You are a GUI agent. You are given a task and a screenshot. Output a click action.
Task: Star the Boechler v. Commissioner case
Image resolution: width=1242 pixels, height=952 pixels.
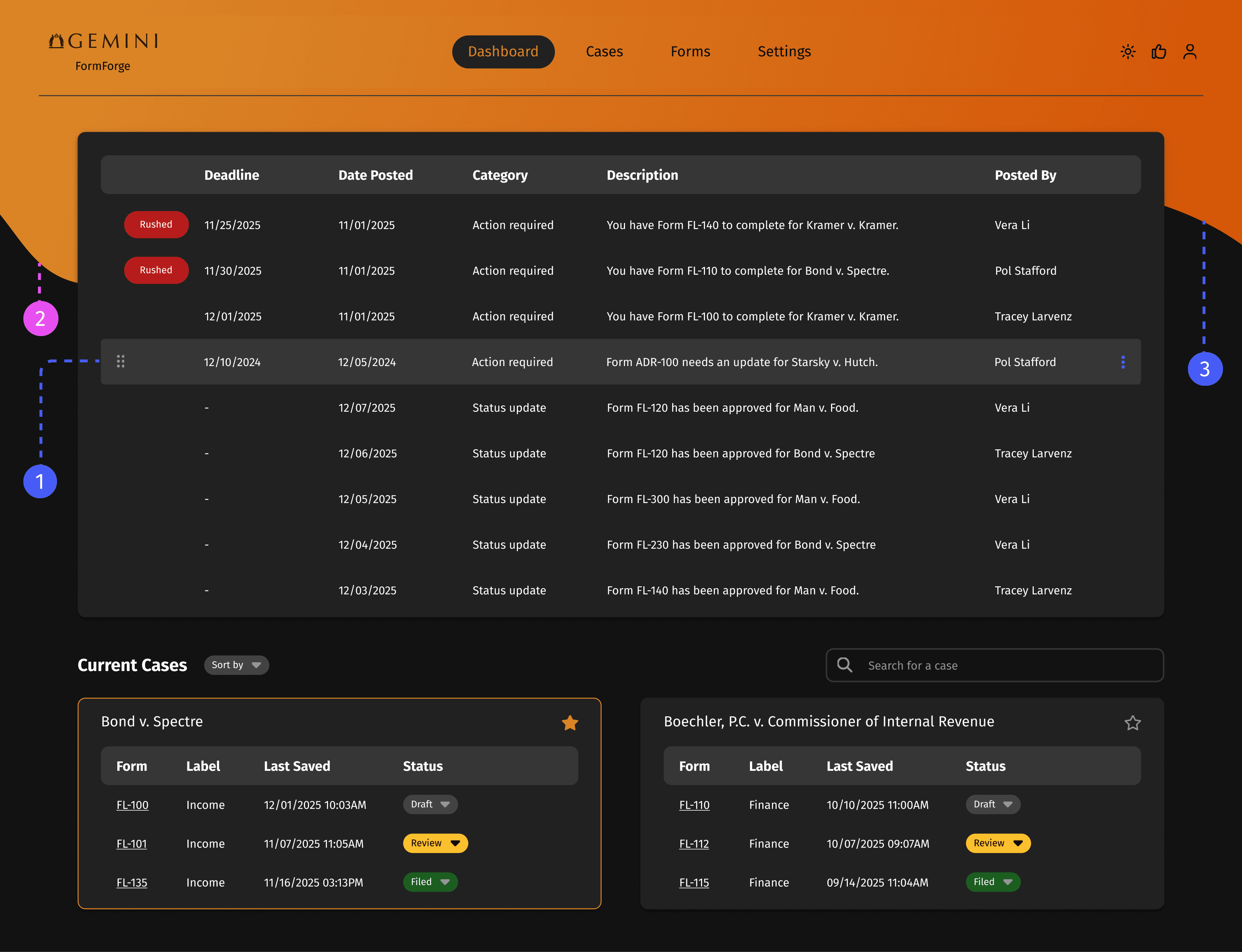click(1132, 723)
